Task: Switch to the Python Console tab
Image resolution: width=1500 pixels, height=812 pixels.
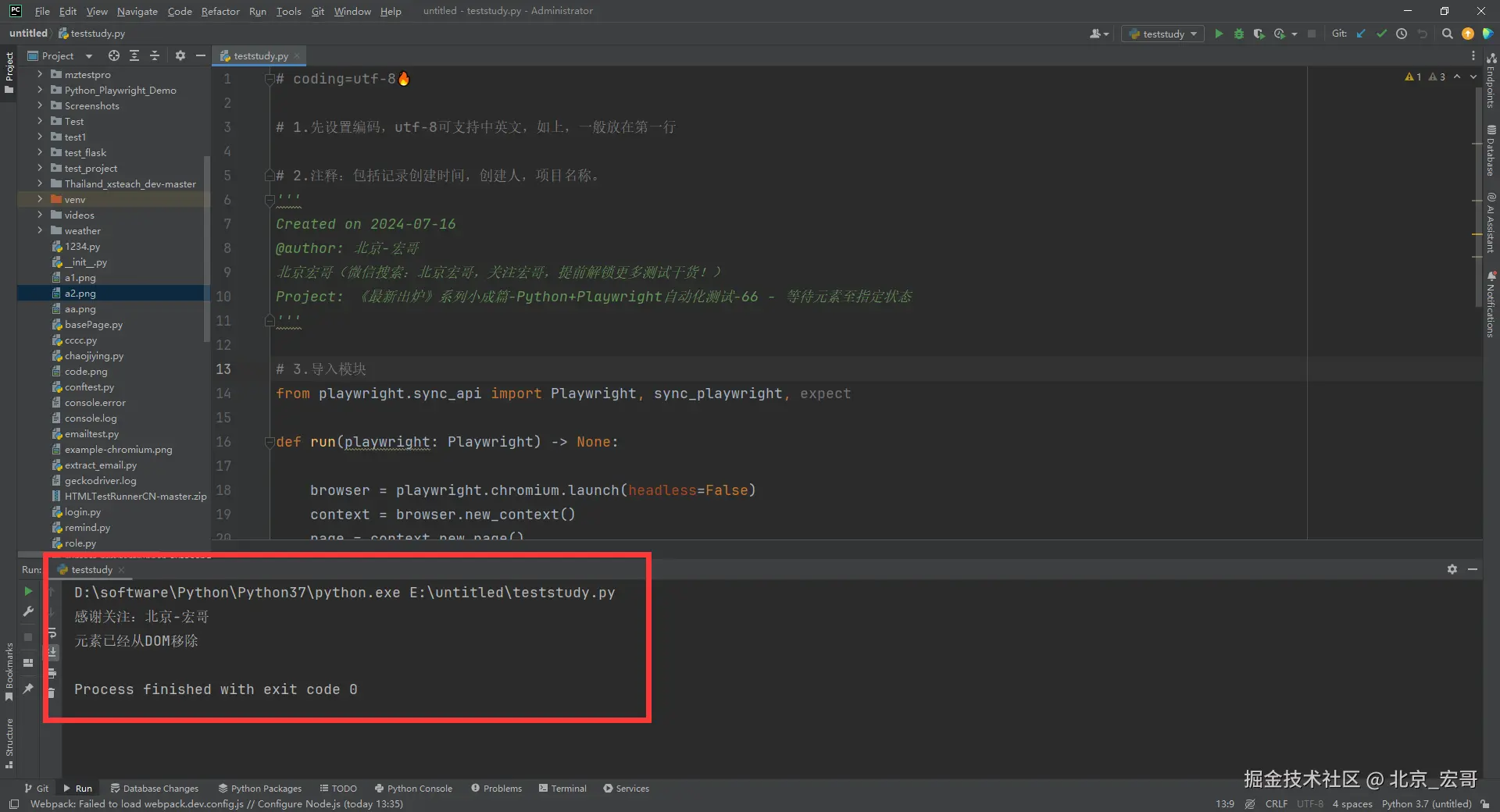Action: [413, 788]
